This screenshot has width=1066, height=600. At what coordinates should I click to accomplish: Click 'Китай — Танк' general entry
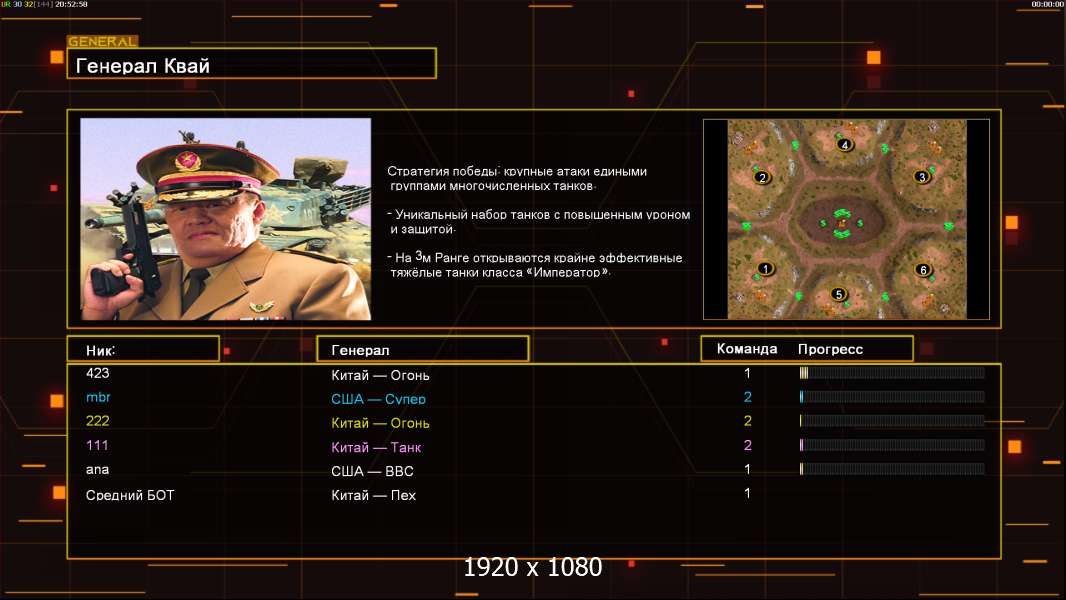click(x=376, y=447)
